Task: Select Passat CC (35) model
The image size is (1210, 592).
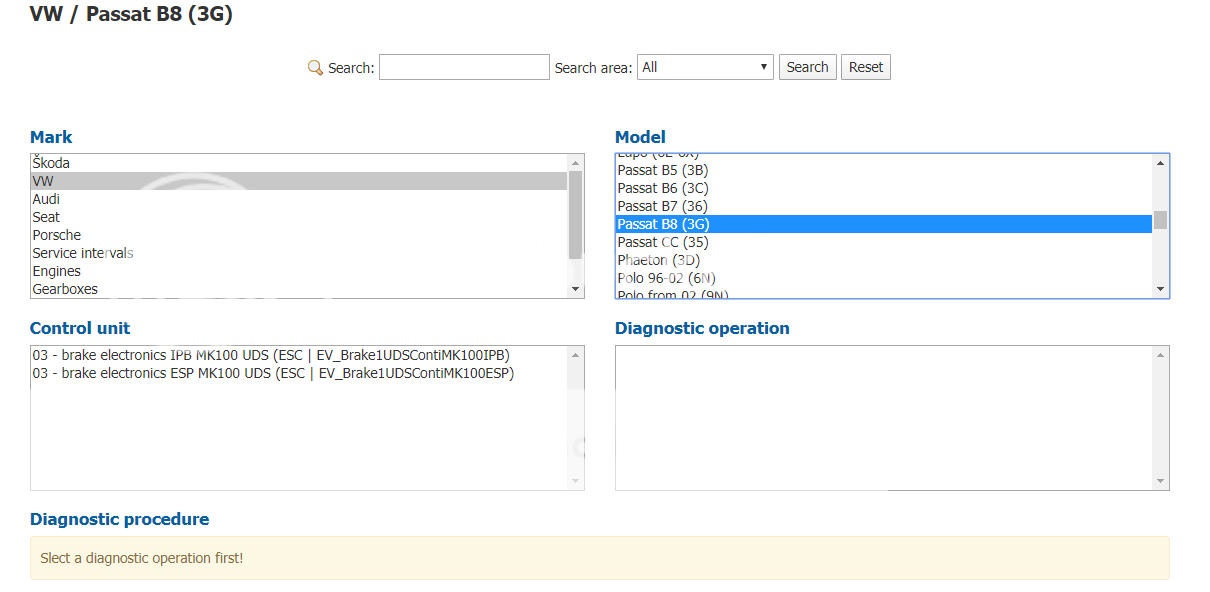Action: pyautogui.click(x=884, y=242)
